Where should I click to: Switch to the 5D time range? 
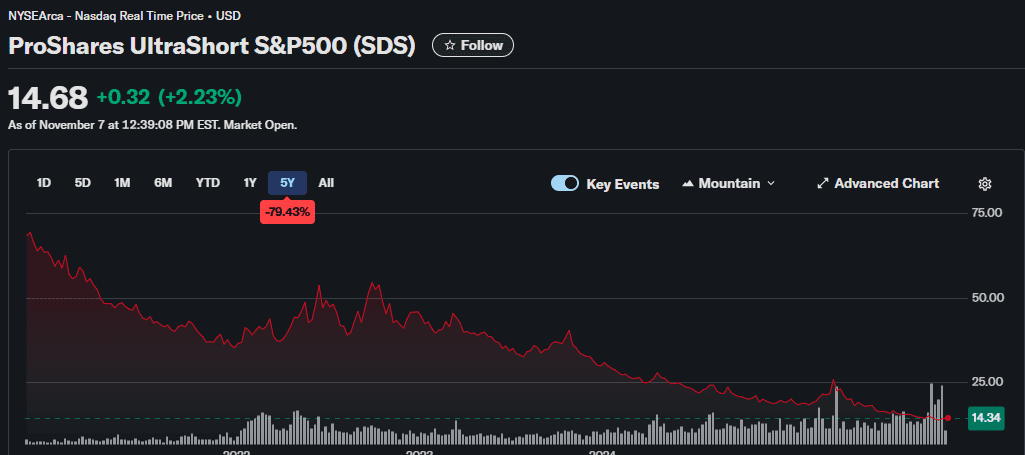83,183
